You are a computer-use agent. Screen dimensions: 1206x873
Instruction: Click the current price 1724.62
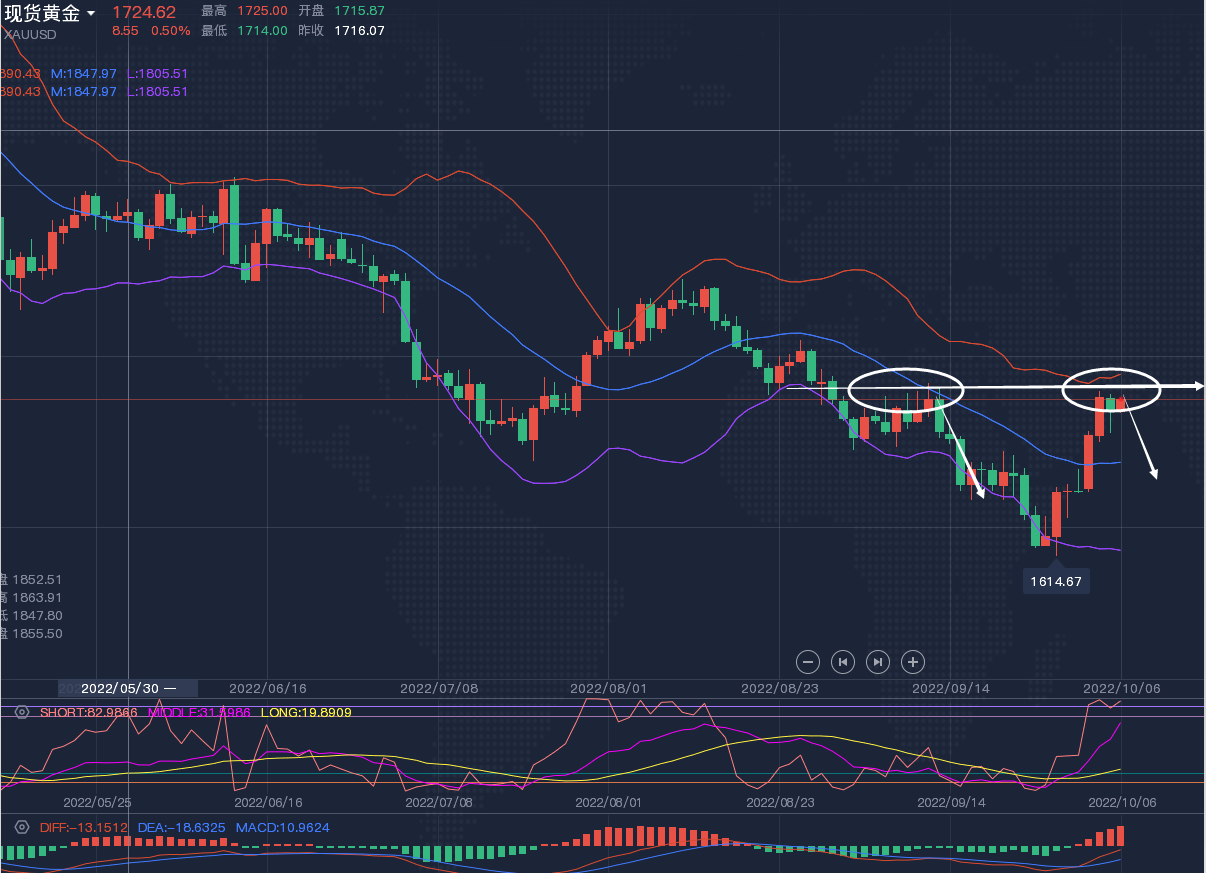coord(143,12)
